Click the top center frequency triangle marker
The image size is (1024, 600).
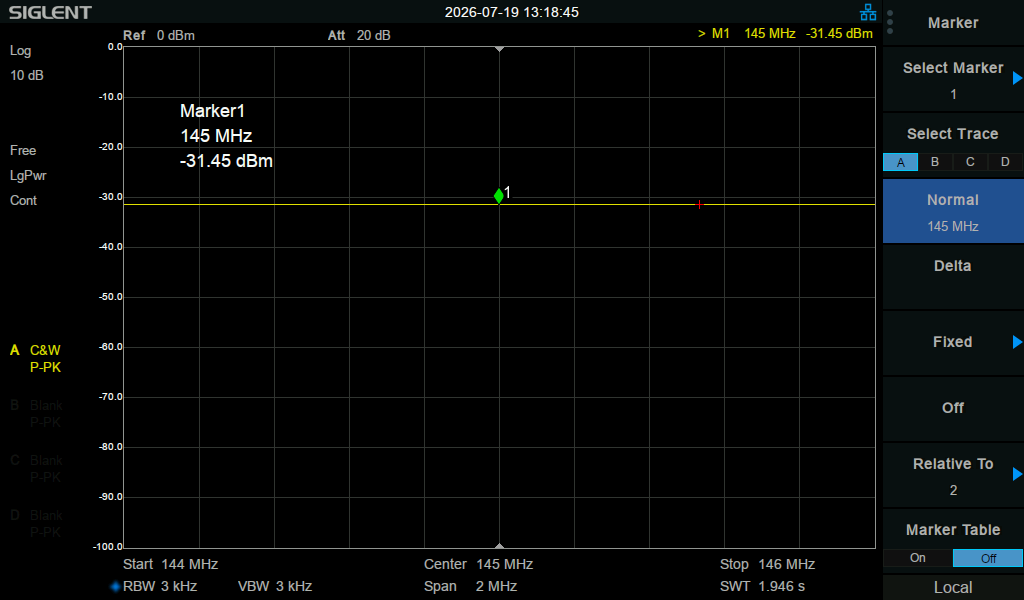[x=500, y=49]
